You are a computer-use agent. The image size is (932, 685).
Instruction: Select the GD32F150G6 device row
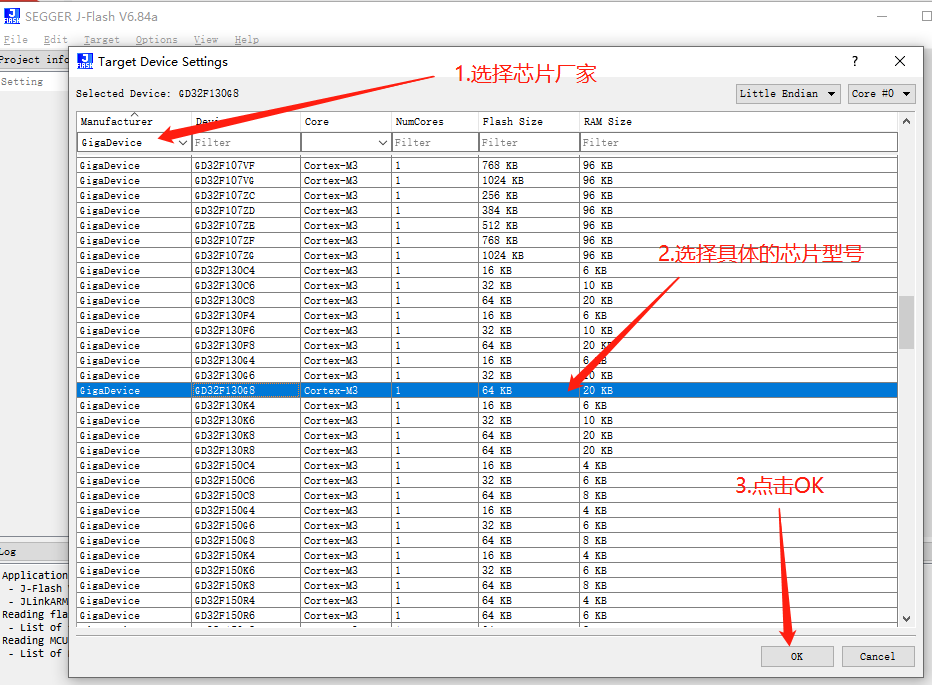[x=487, y=525]
